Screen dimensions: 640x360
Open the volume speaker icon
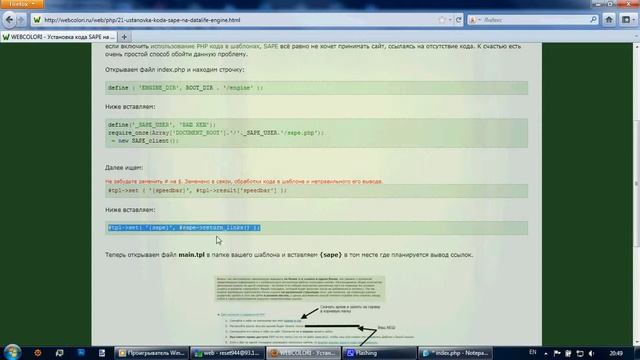[592, 353]
